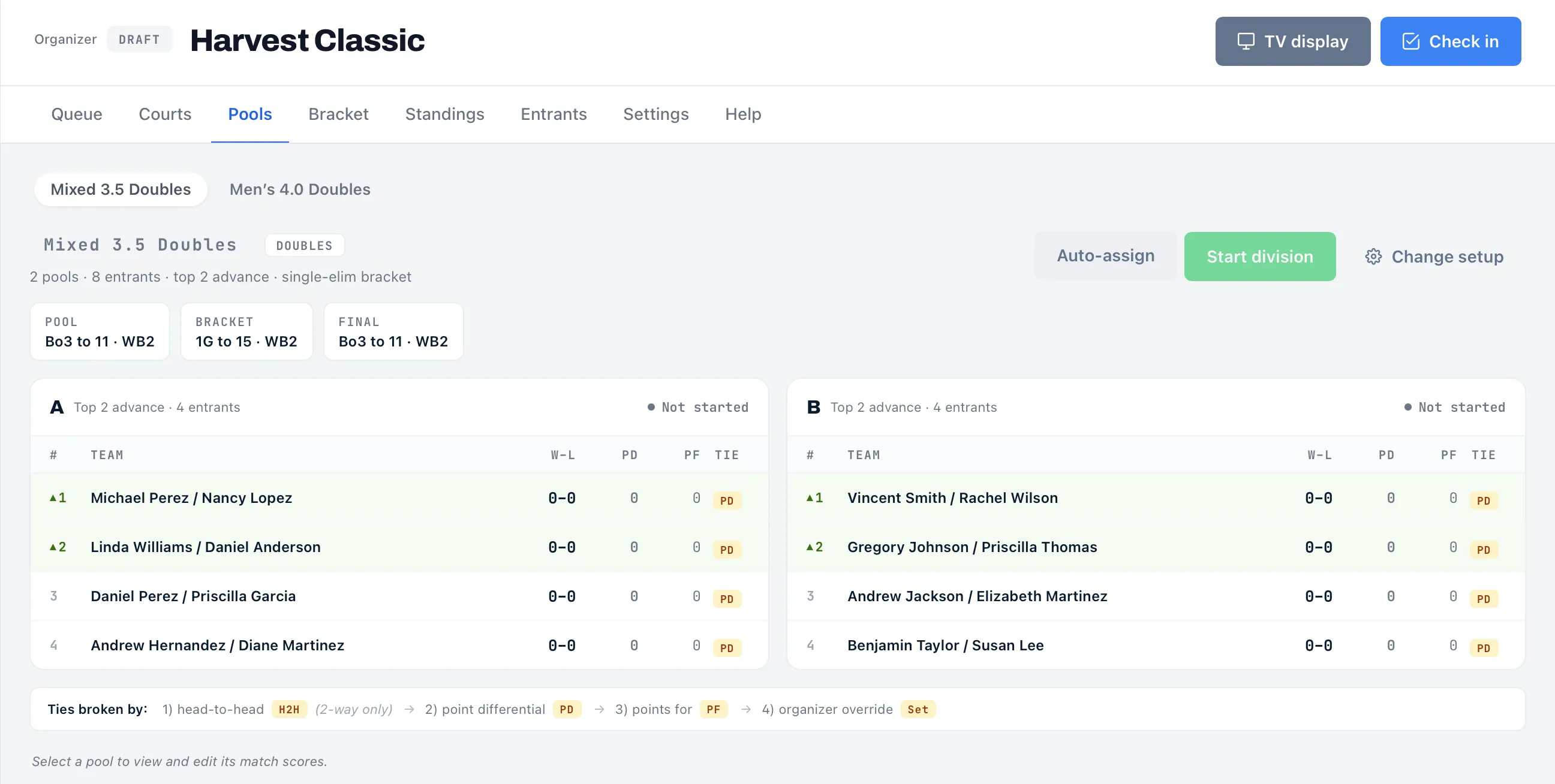Click the advancing arrow marker for Vincent Smith seed 1
The width and height of the screenshot is (1555, 784).
pyautogui.click(x=810, y=498)
